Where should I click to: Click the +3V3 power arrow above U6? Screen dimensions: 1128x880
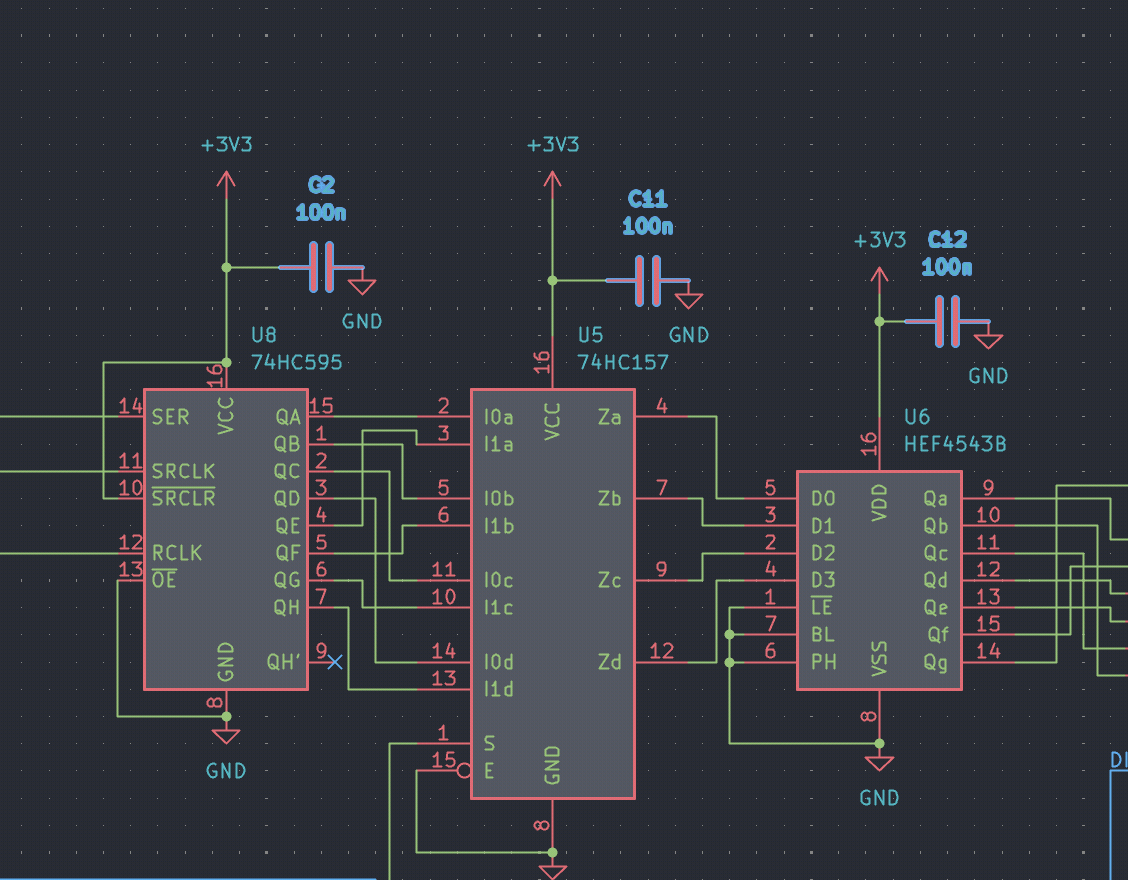tap(879, 279)
